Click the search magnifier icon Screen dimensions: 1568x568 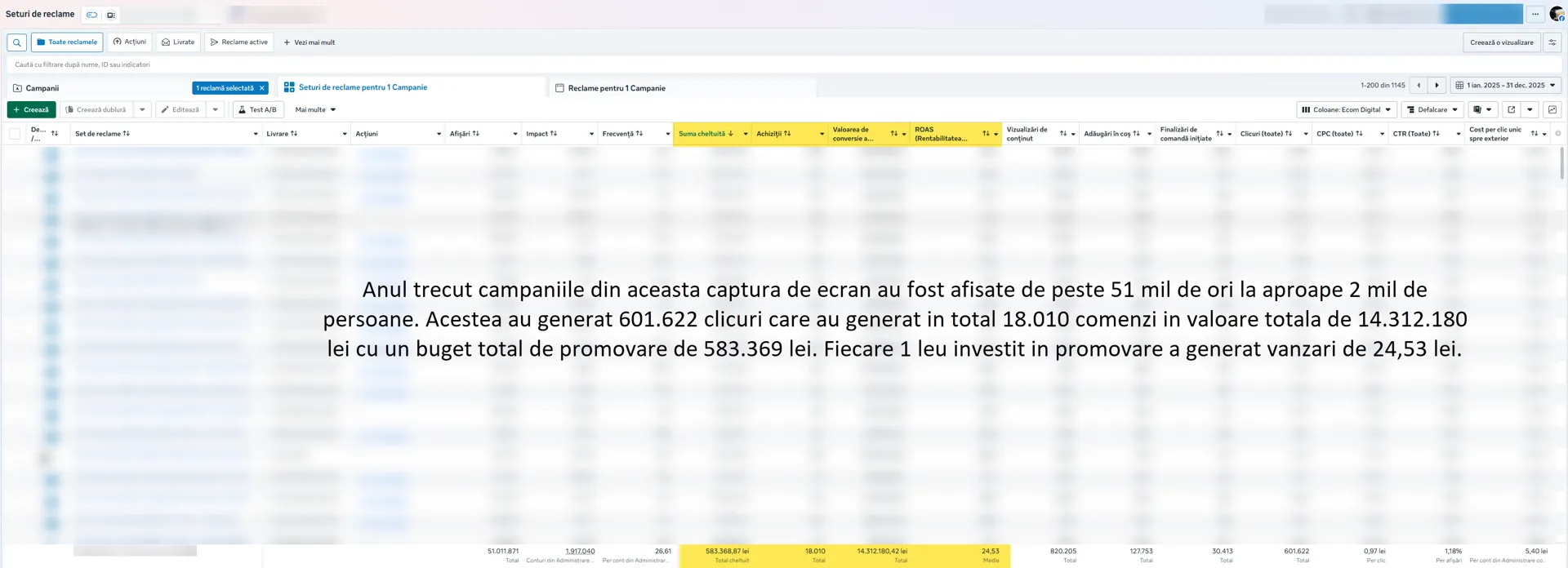16,42
